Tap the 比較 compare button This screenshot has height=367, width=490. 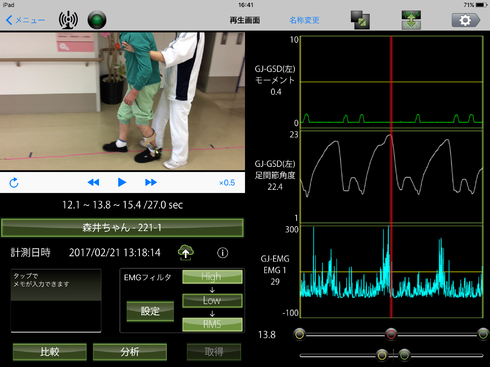click(x=50, y=352)
